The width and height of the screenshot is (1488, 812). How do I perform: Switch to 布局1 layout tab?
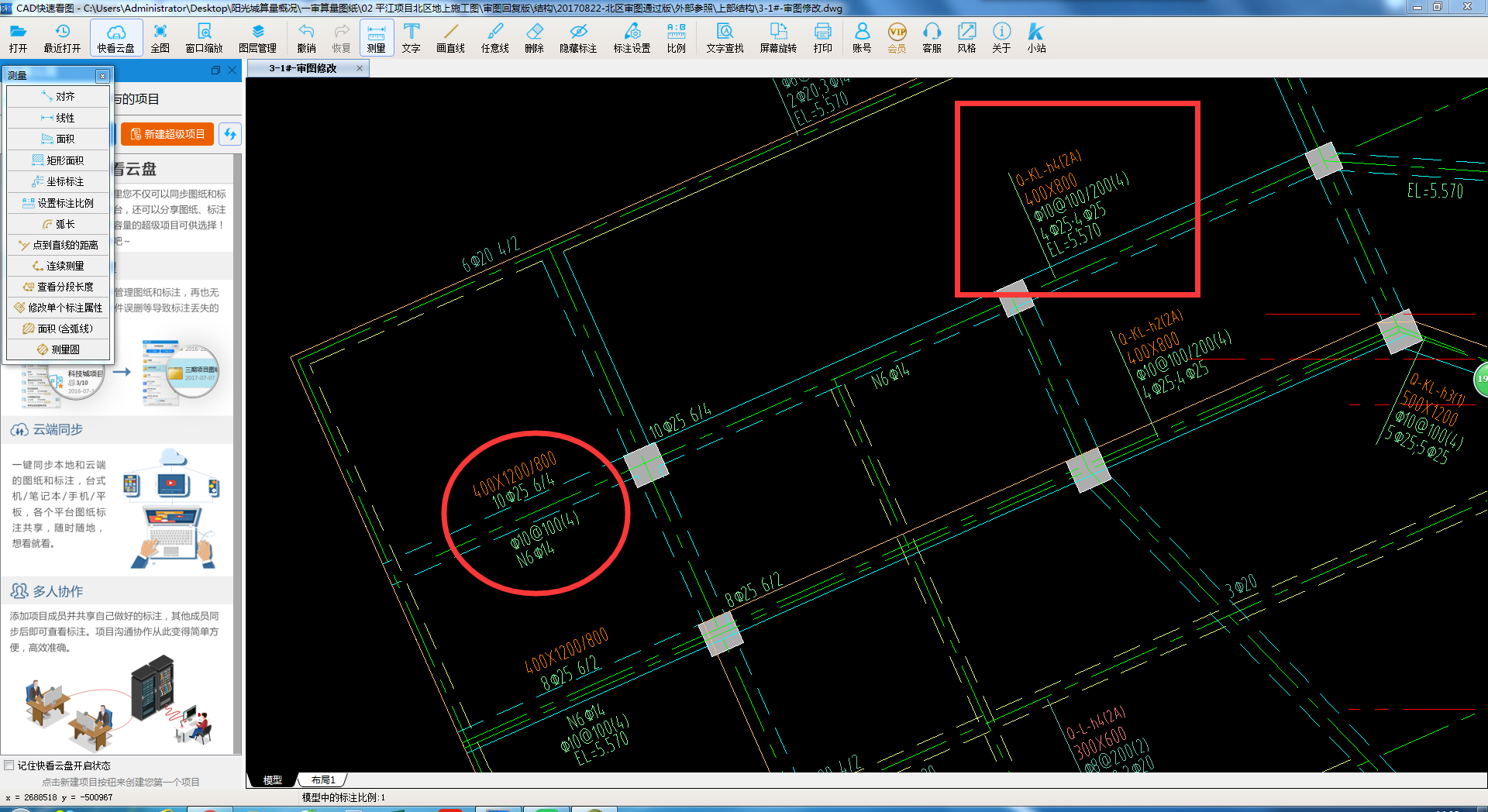tap(323, 779)
